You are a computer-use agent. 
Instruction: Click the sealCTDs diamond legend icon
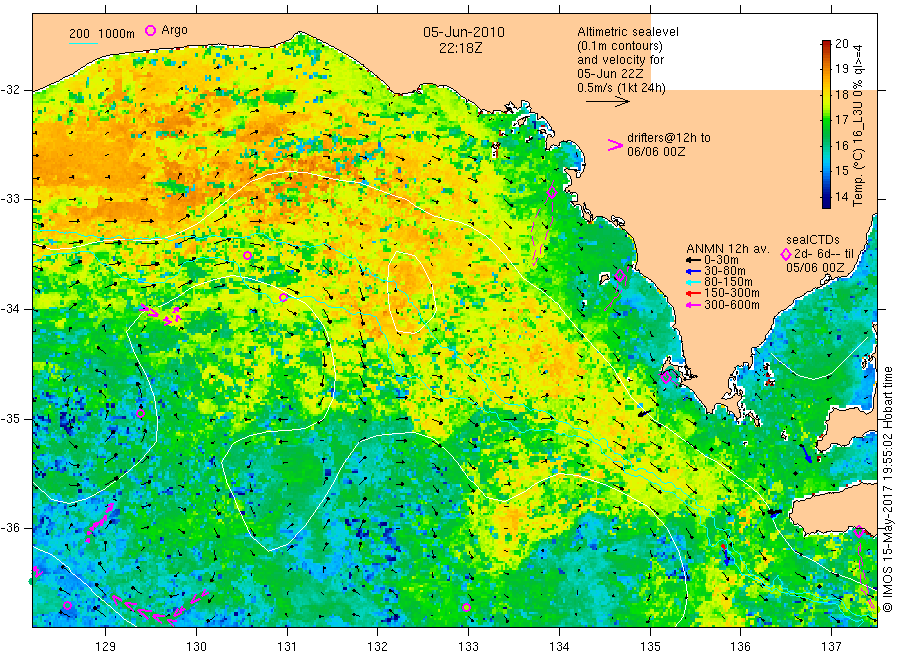pyautogui.click(x=786, y=254)
